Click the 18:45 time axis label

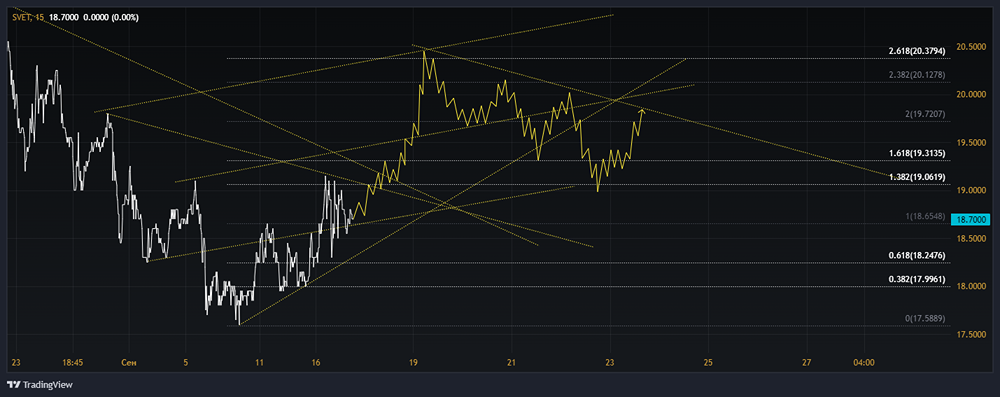(x=73, y=362)
